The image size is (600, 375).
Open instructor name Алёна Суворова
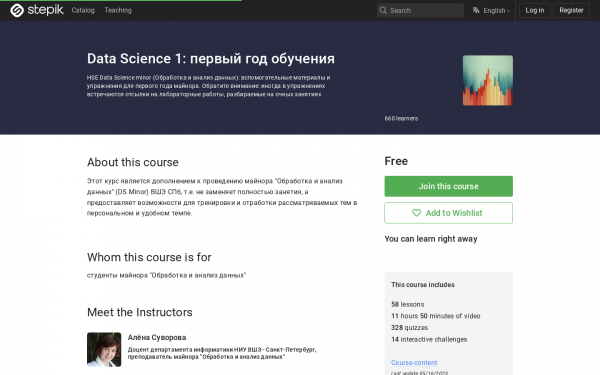pyautogui.click(x=157, y=338)
